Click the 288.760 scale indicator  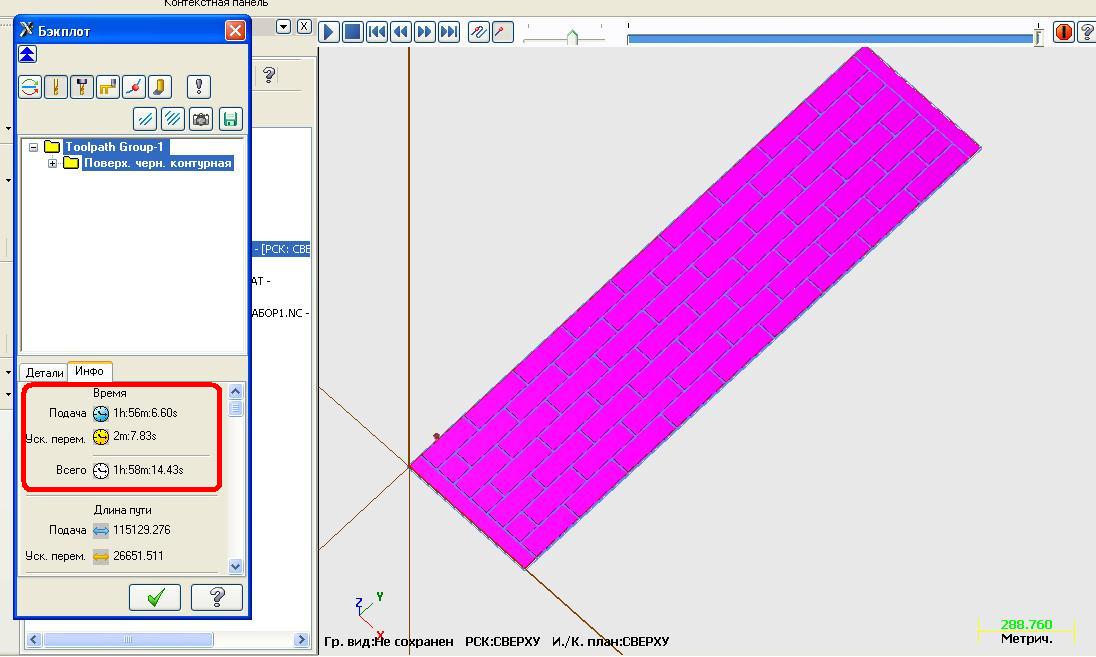(1025, 624)
